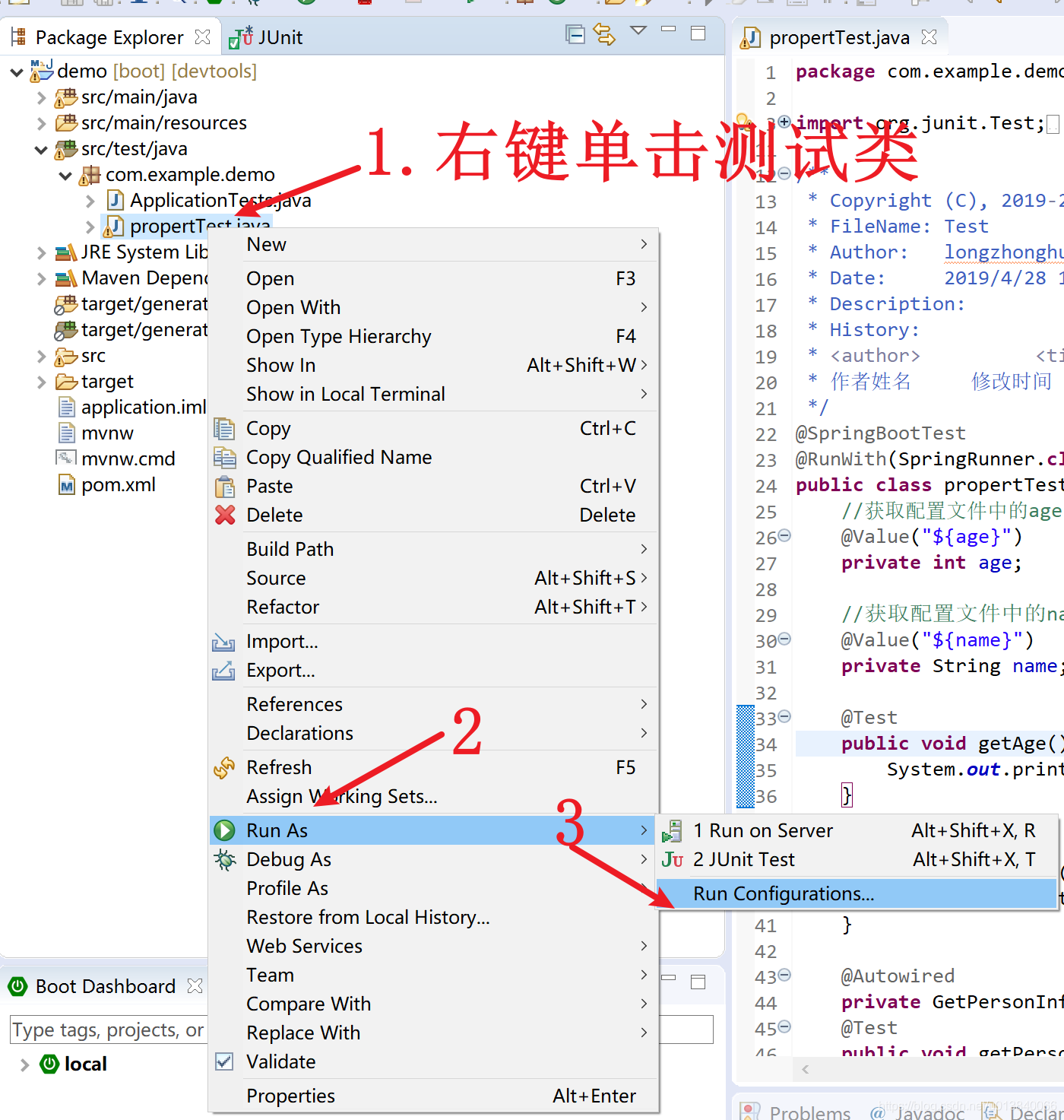Image resolution: width=1064 pixels, height=1120 pixels.
Task: Click the green Run As icon
Action: pos(224,830)
